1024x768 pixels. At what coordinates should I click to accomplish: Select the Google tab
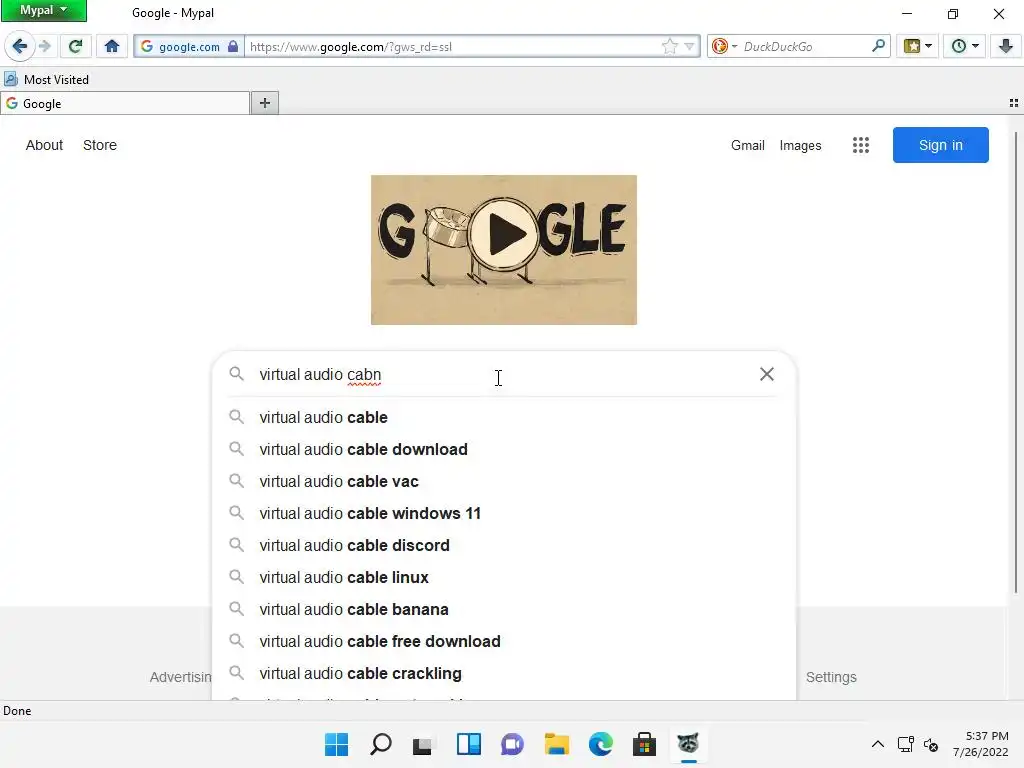(125, 103)
